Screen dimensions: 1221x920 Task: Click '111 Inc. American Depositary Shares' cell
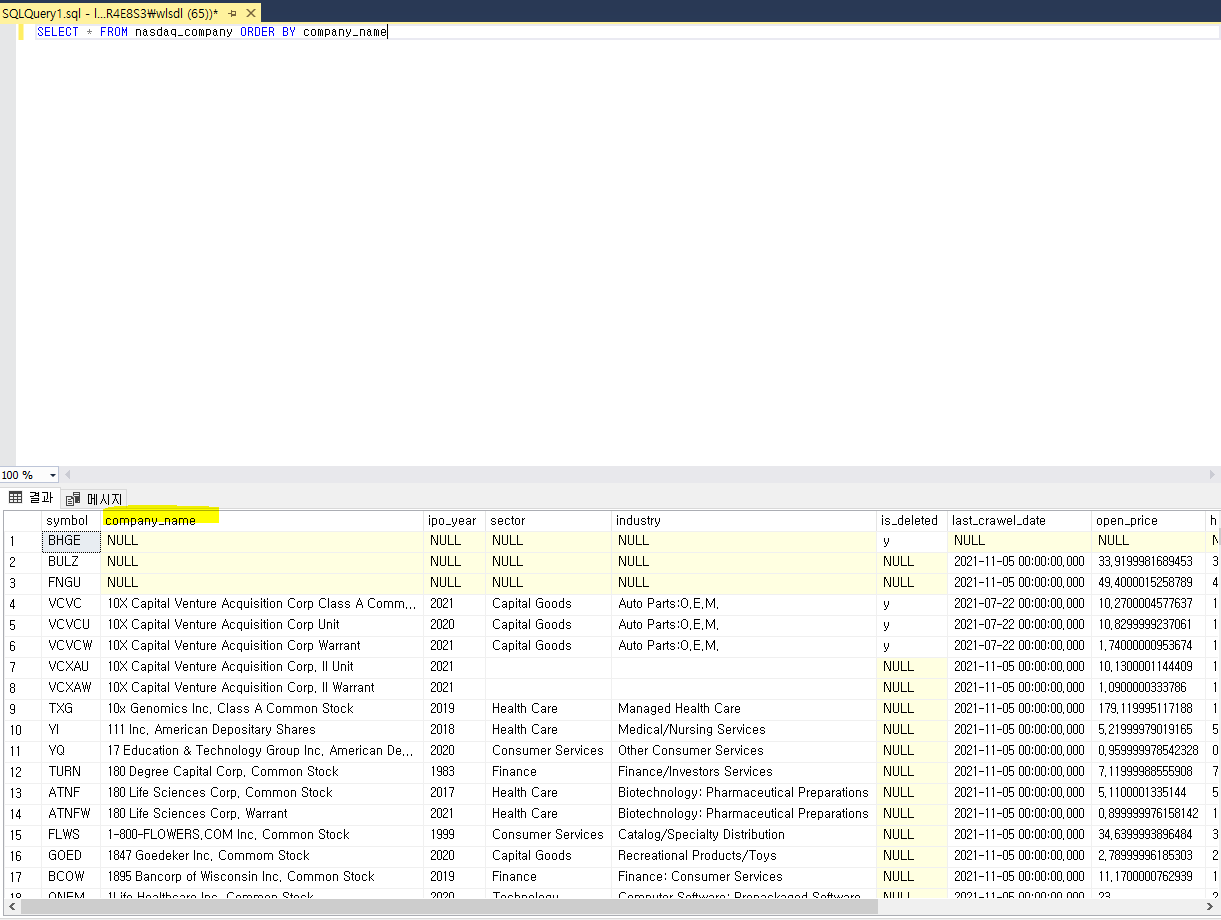click(x=263, y=730)
